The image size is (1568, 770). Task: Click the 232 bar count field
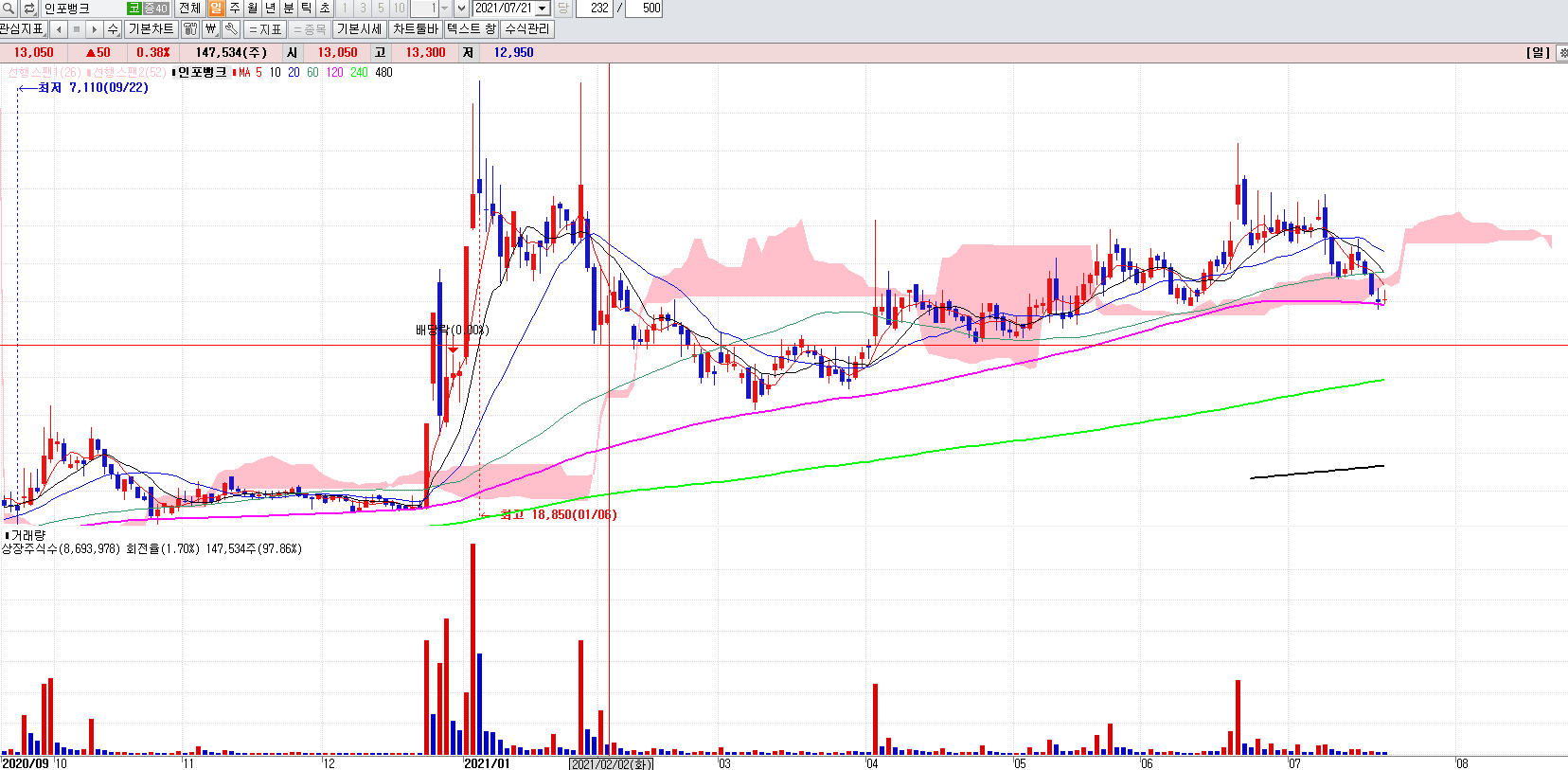(595, 8)
